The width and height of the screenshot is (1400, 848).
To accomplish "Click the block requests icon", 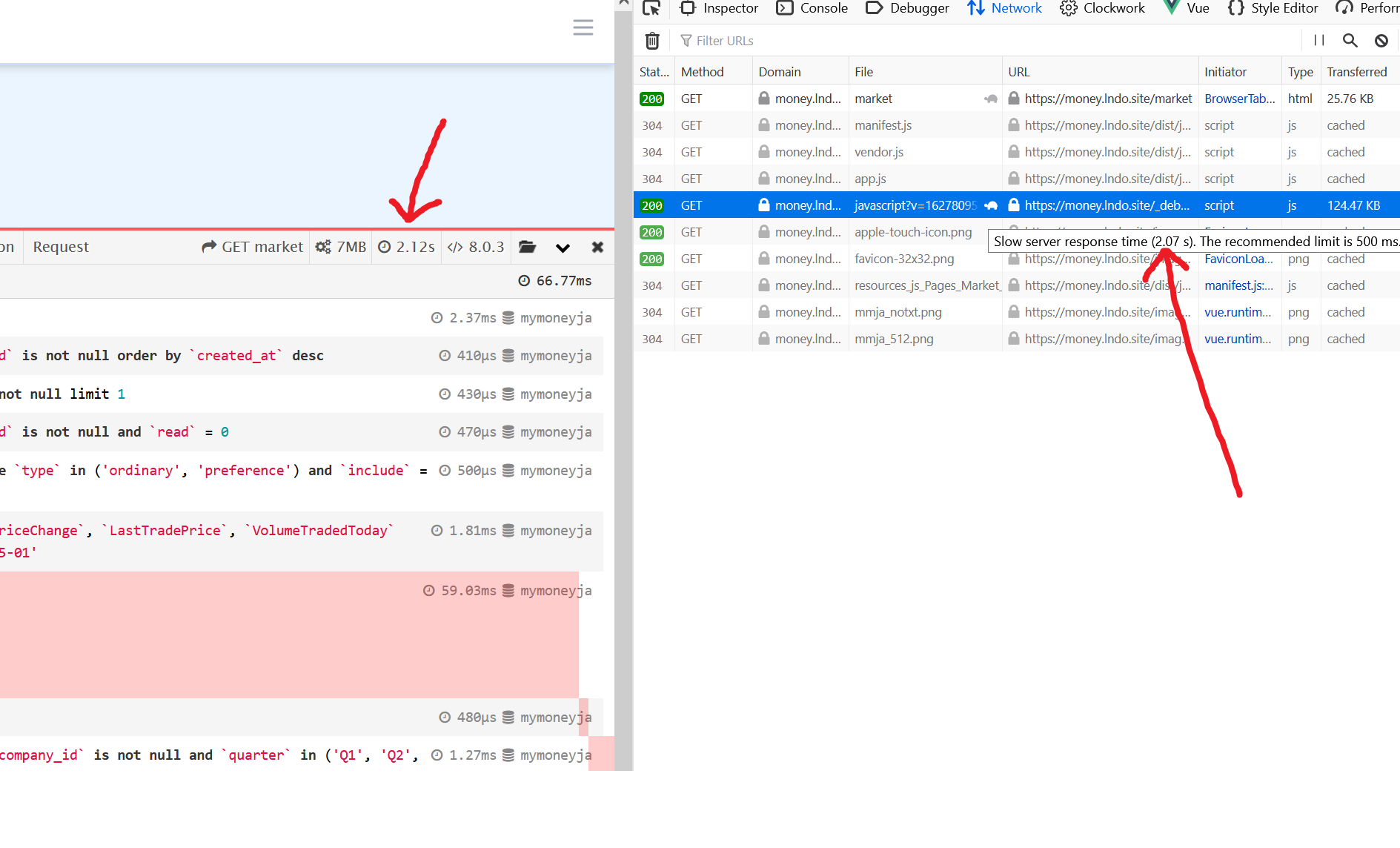I will click(x=1381, y=40).
